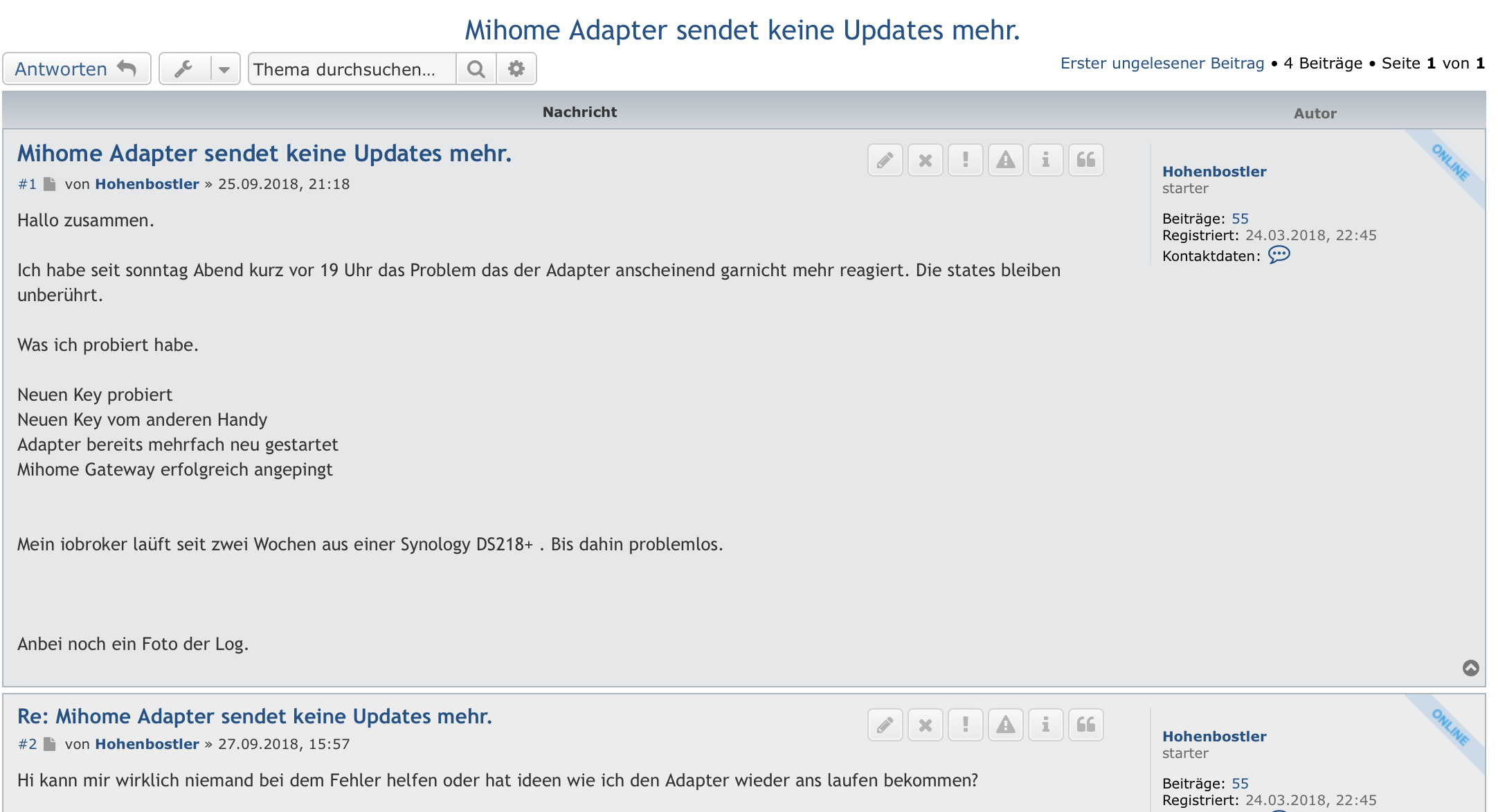Click the post #1 document icon
The image size is (1498, 812).
pos(50,184)
